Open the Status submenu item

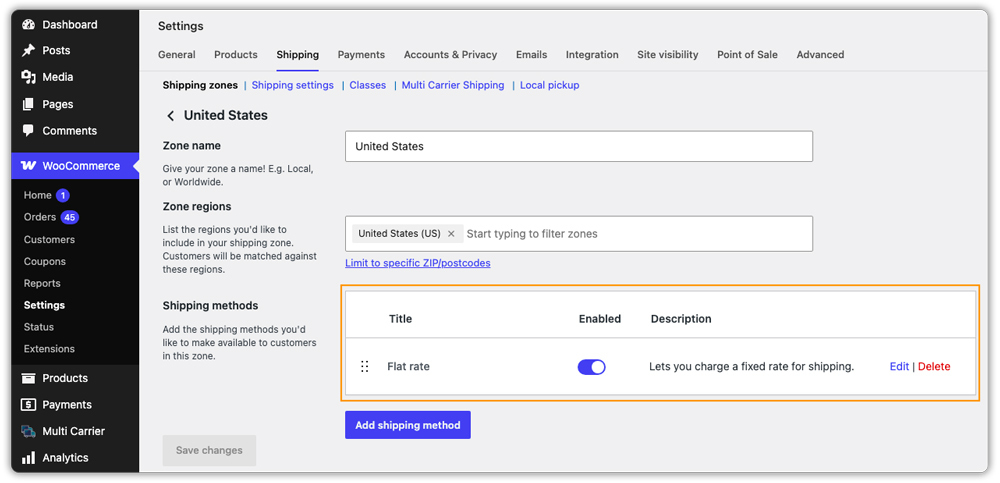(x=39, y=327)
